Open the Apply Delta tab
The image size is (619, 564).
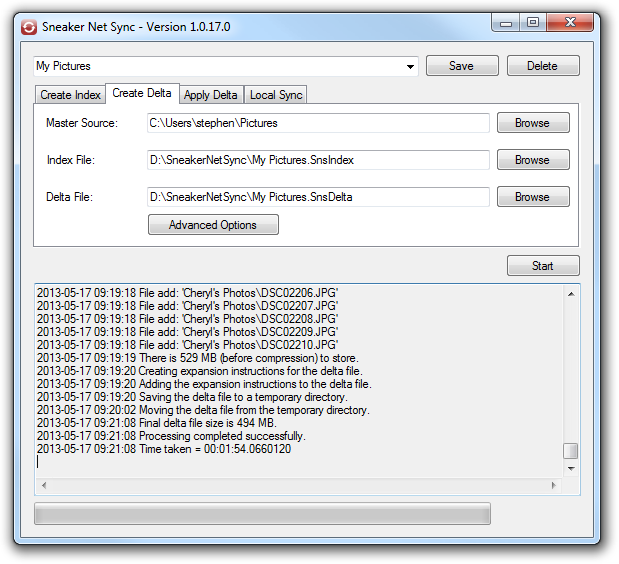click(211, 95)
